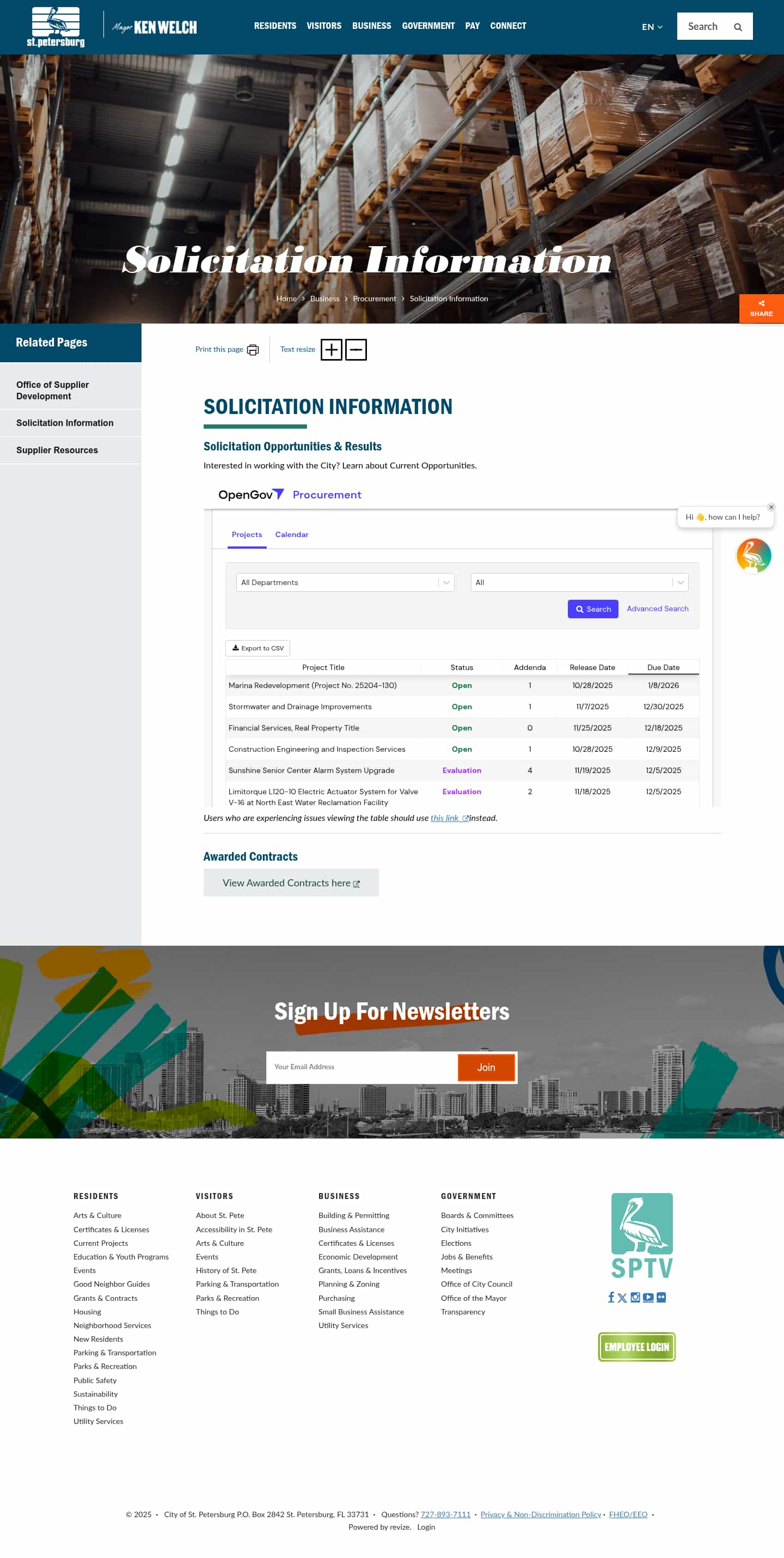Viewport: 784px width, 1558px height.
Task: Sort the table by the Project Title column
Action: pos(323,668)
